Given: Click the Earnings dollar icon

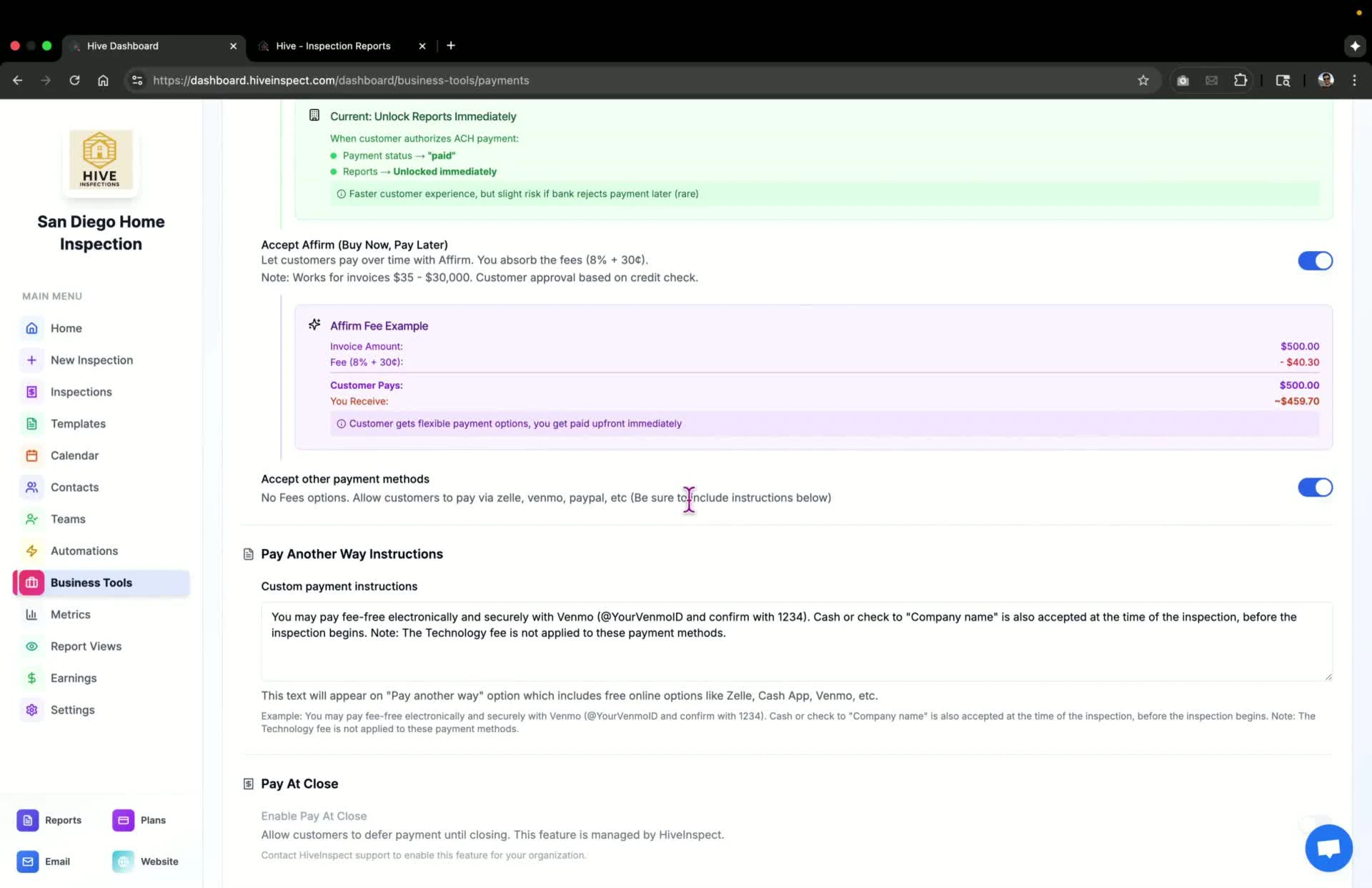Looking at the screenshot, I should 31,678.
